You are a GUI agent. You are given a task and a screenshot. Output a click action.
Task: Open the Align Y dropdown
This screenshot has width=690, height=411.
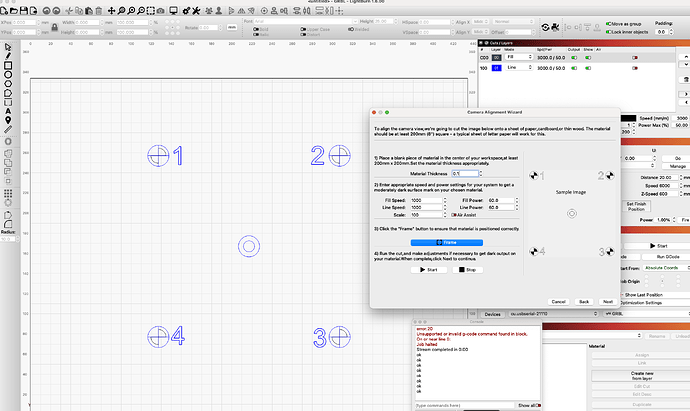[x=480, y=32]
